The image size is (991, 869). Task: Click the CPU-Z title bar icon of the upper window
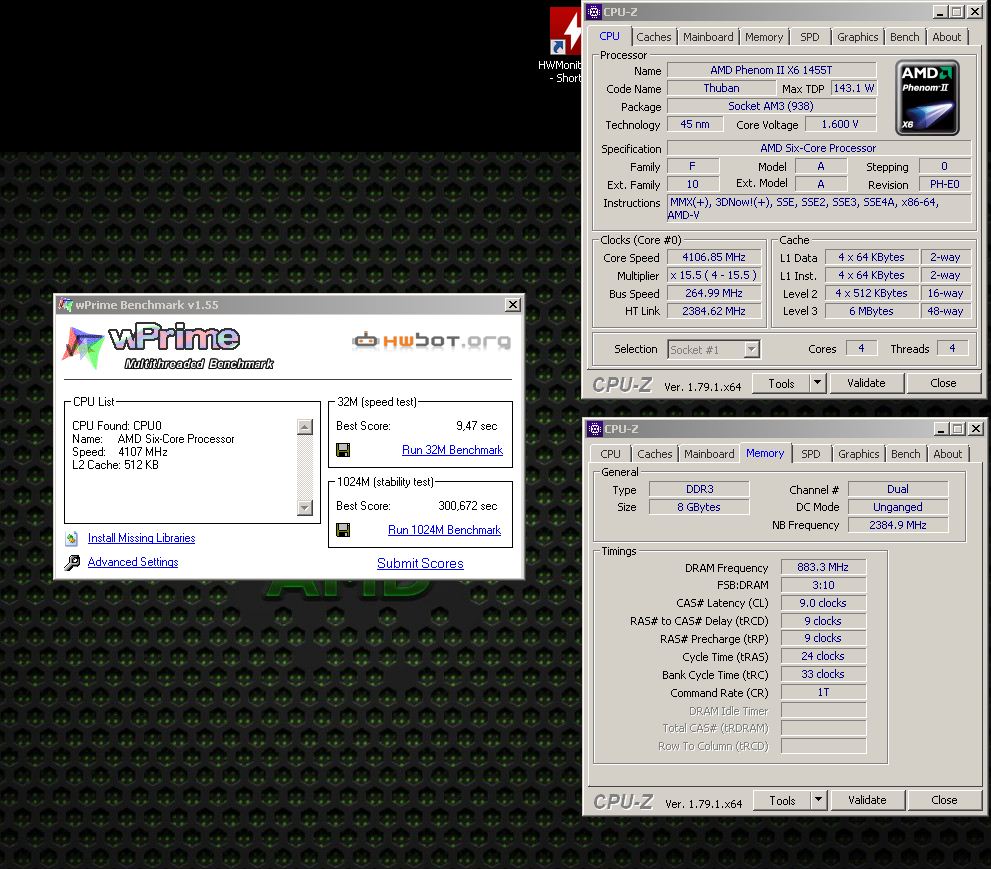pyautogui.click(x=594, y=11)
